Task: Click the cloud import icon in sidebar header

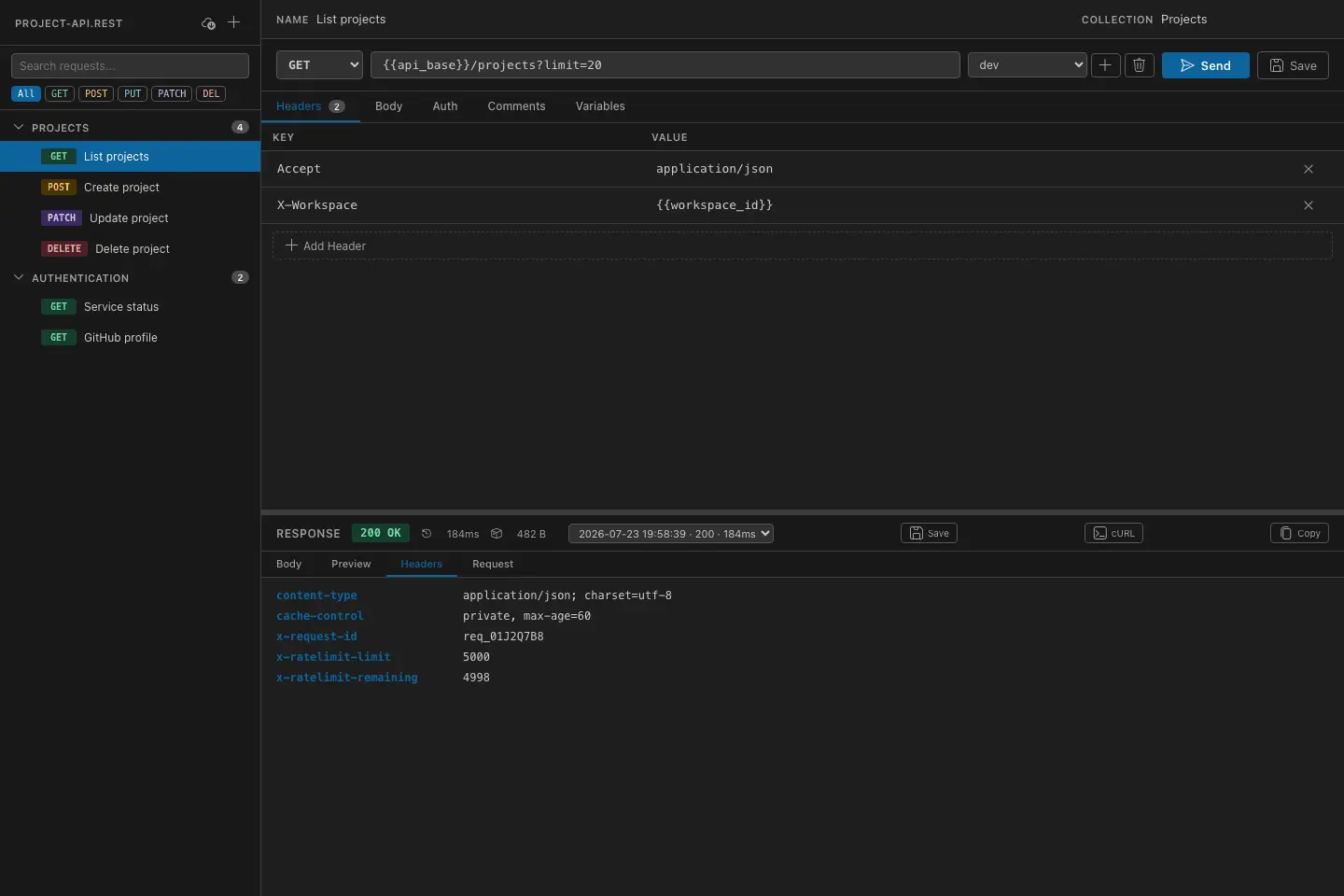Action: coord(208,22)
